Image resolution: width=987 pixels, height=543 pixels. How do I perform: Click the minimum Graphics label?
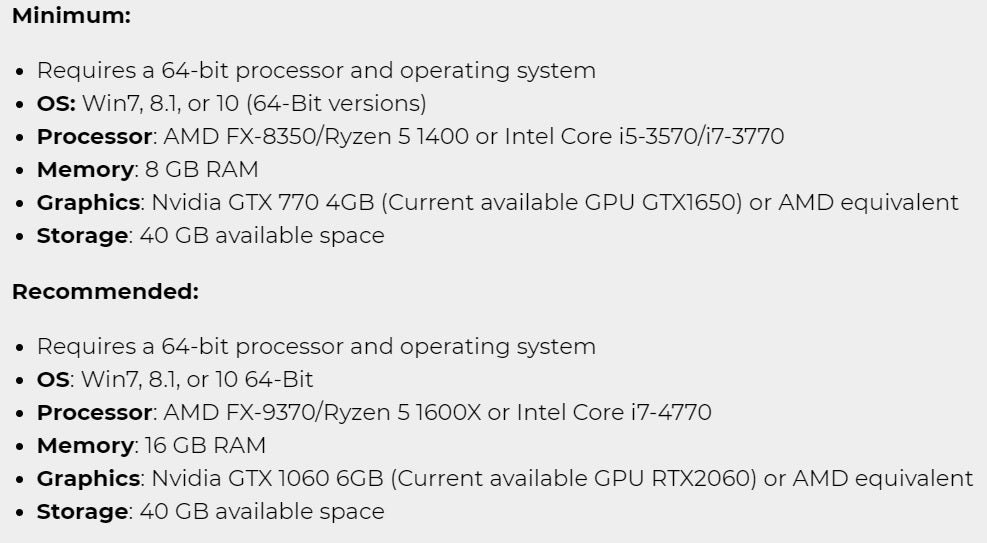point(88,203)
